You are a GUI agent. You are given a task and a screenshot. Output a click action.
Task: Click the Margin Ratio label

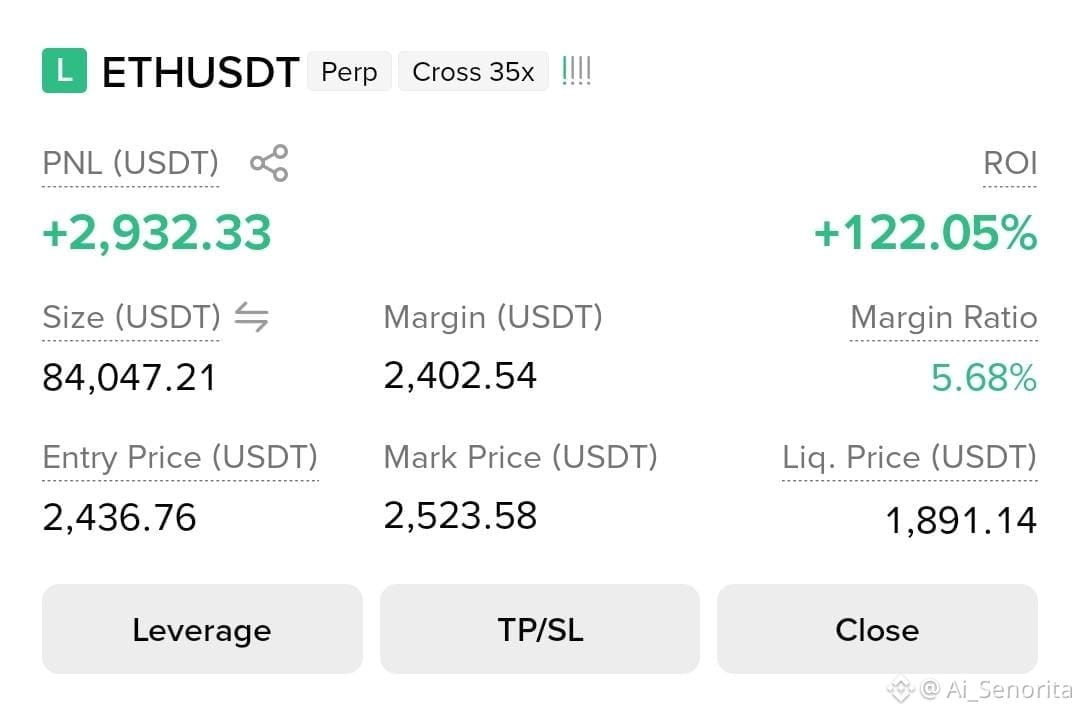pos(944,317)
